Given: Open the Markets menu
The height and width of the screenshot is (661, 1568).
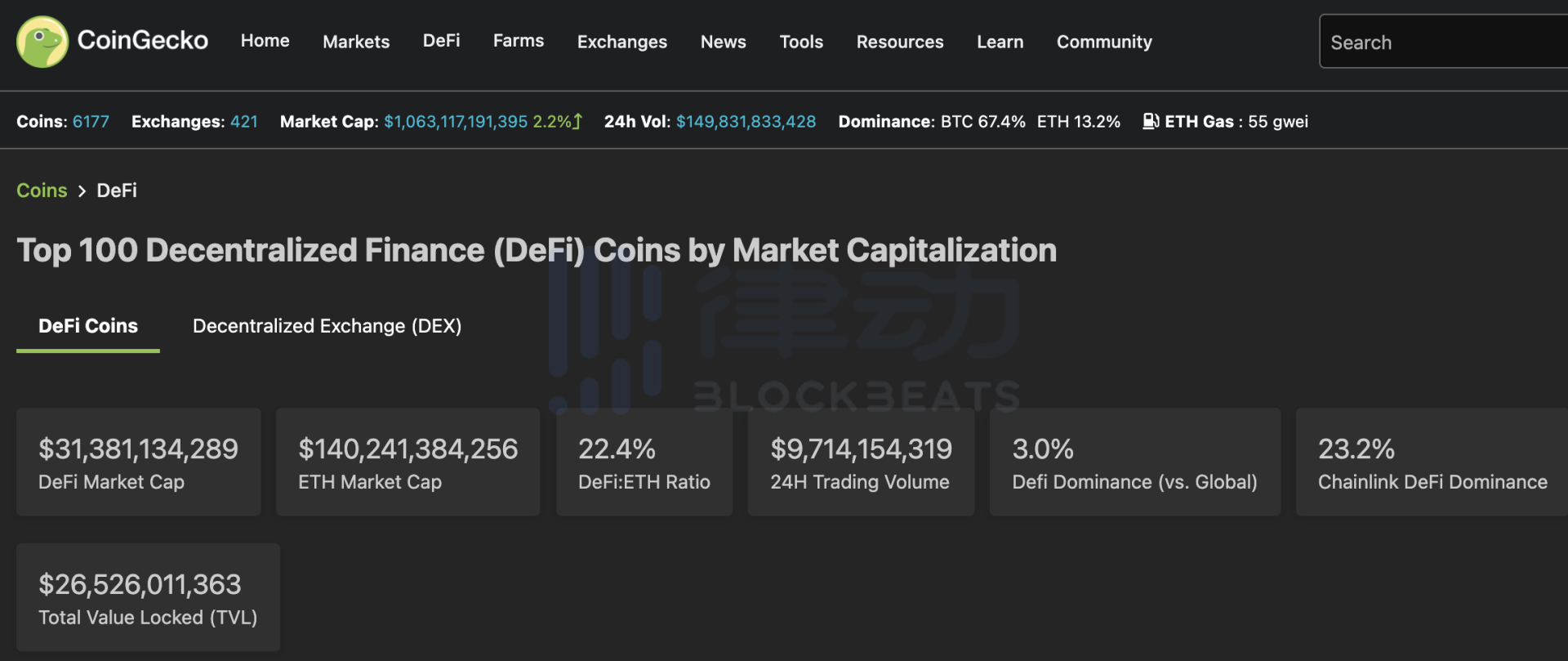Looking at the screenshot, I should (356, 42).
